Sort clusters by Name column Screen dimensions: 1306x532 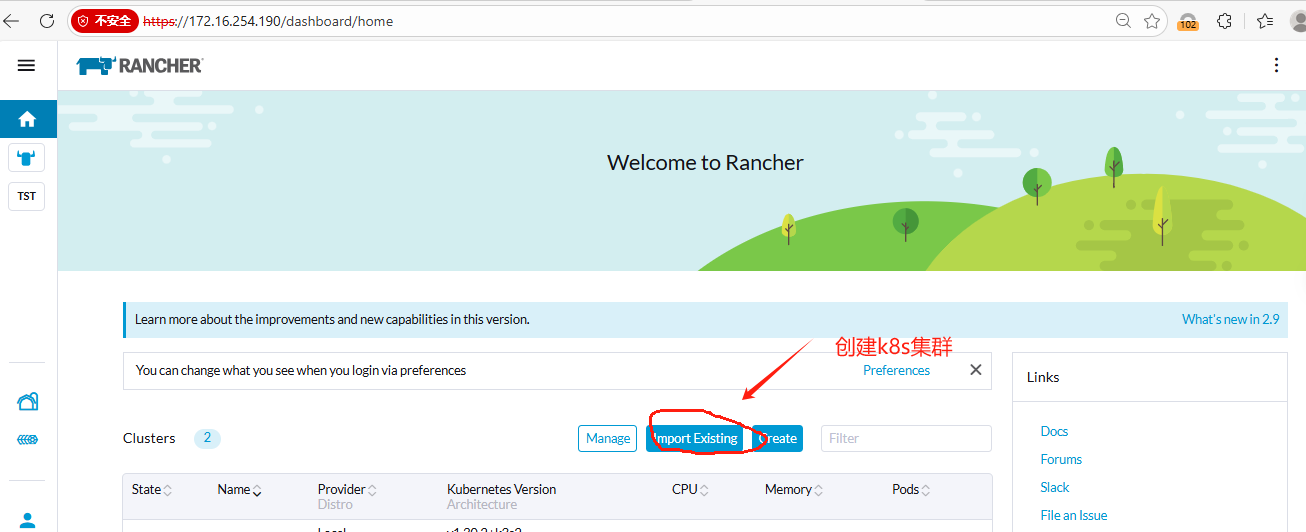coord(240,489)
